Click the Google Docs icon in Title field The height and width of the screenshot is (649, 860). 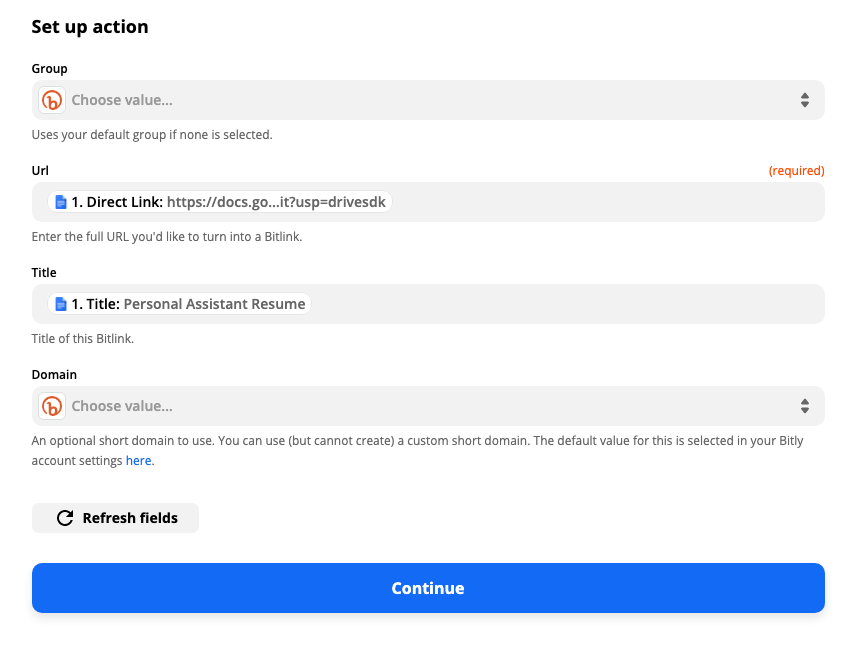click(x=61, y=304)
